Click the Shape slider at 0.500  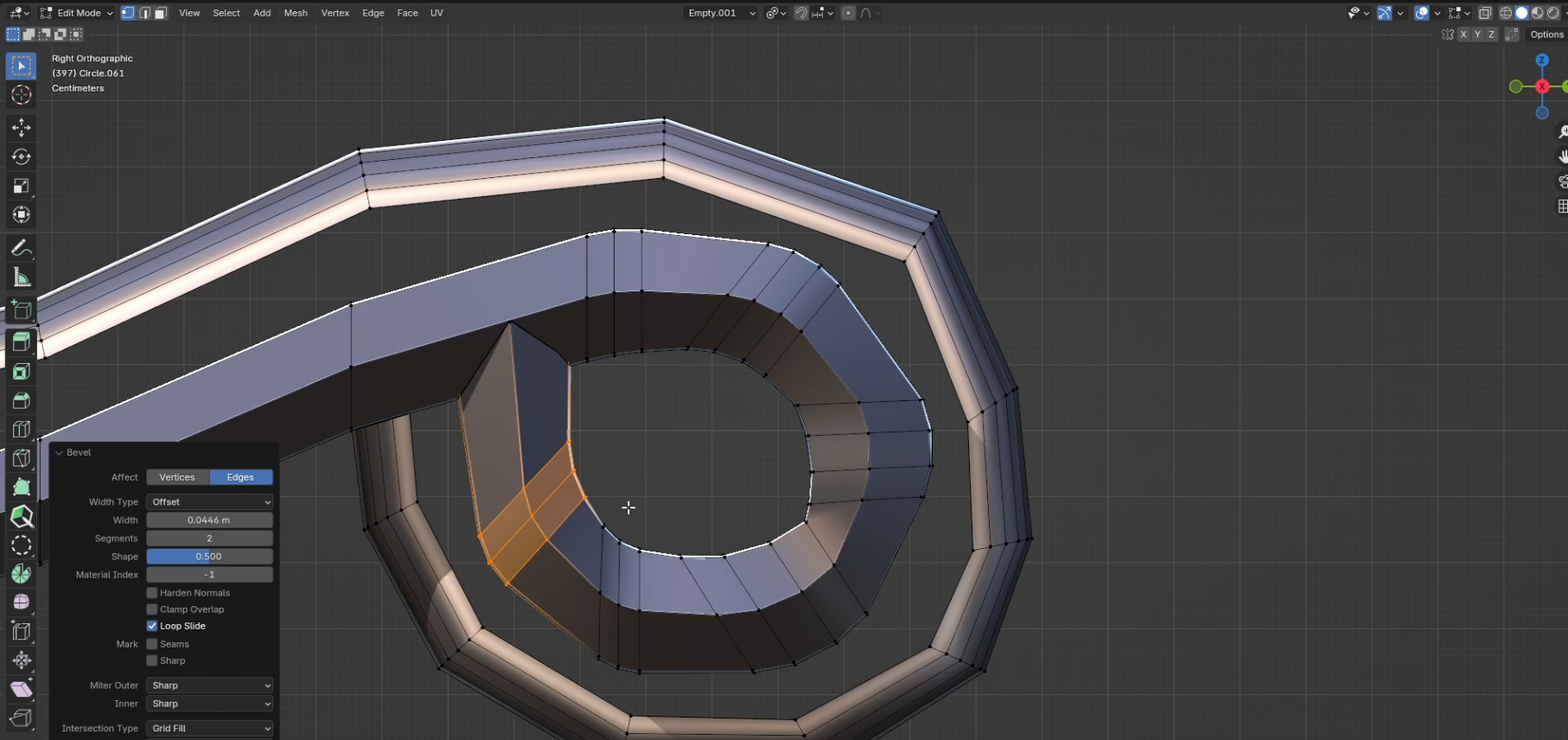pos(210,557)
